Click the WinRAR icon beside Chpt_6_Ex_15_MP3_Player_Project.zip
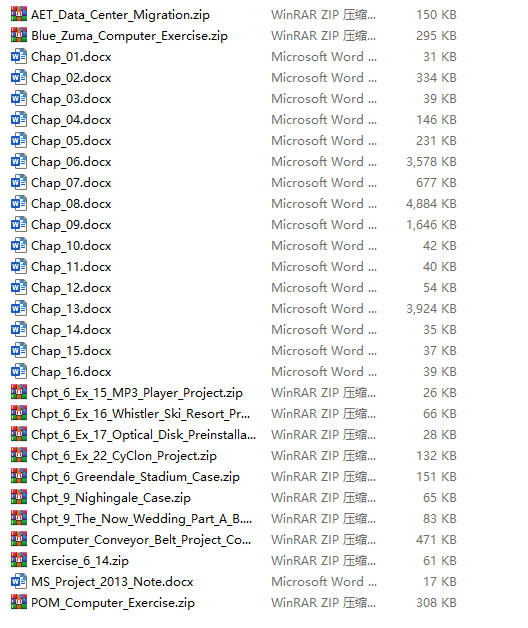The image size is (528, 628). [x=19, y=392]
